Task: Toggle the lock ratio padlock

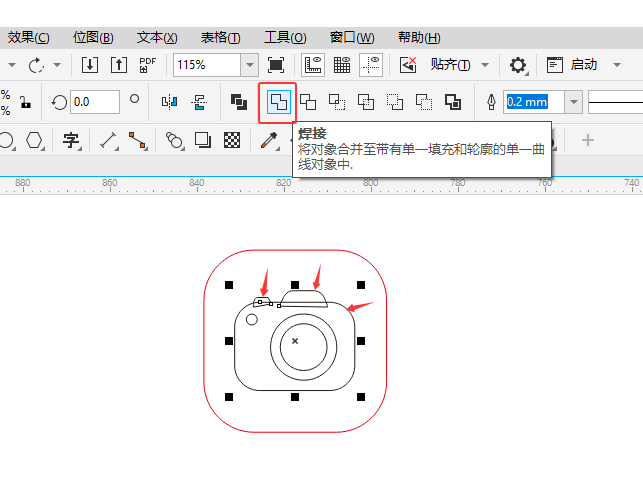Action: tap(25, 102)
